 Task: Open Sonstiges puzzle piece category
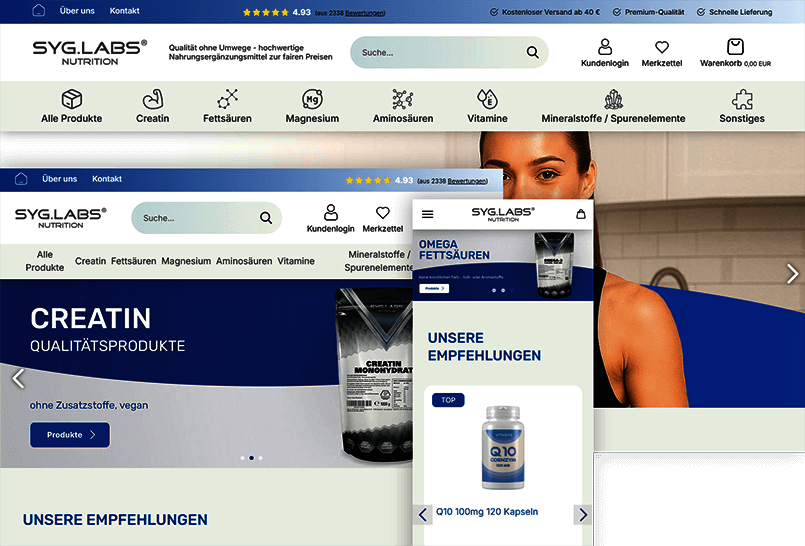click(742, 98)
